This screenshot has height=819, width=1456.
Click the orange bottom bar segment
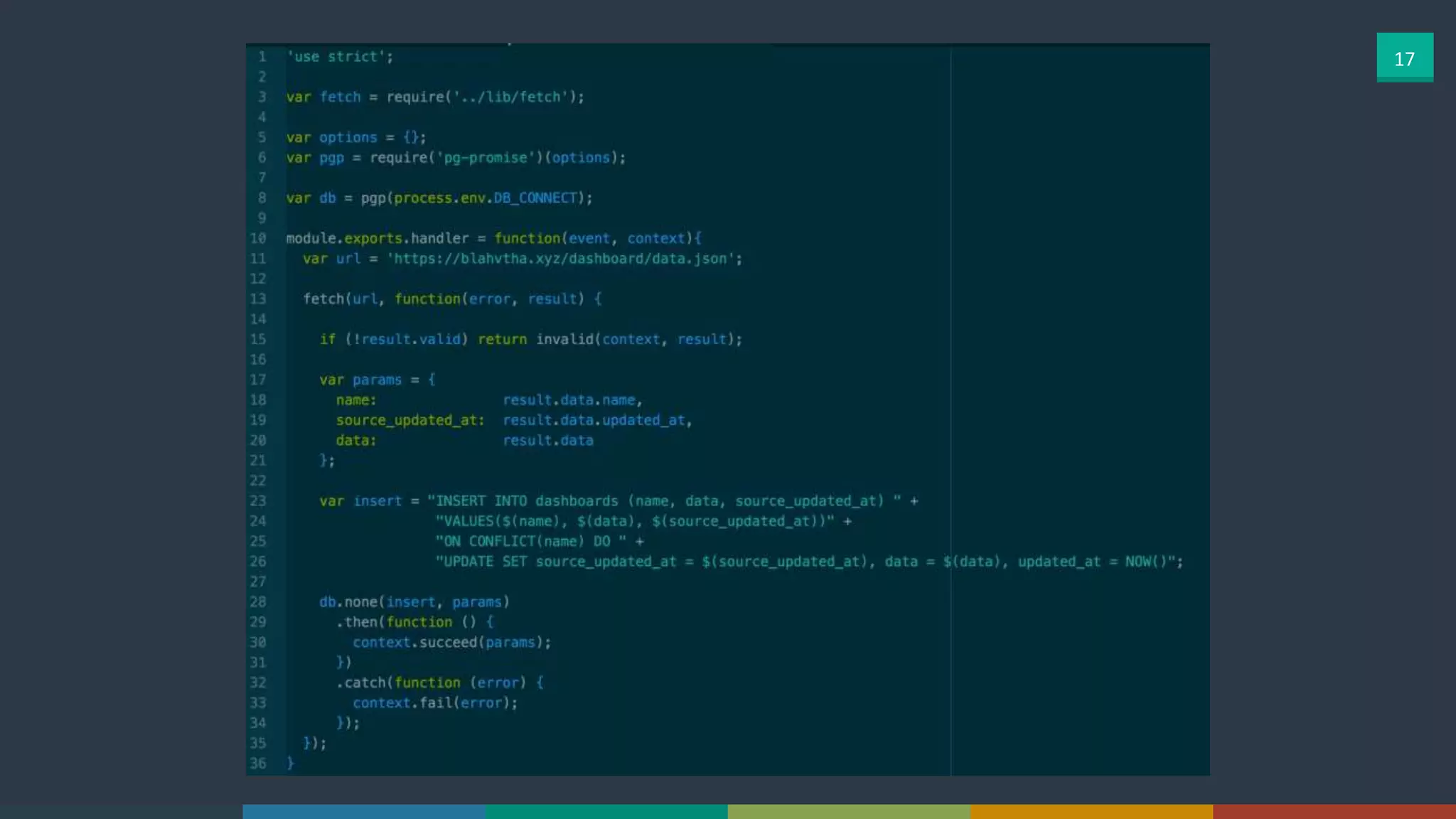(1091, 811)
